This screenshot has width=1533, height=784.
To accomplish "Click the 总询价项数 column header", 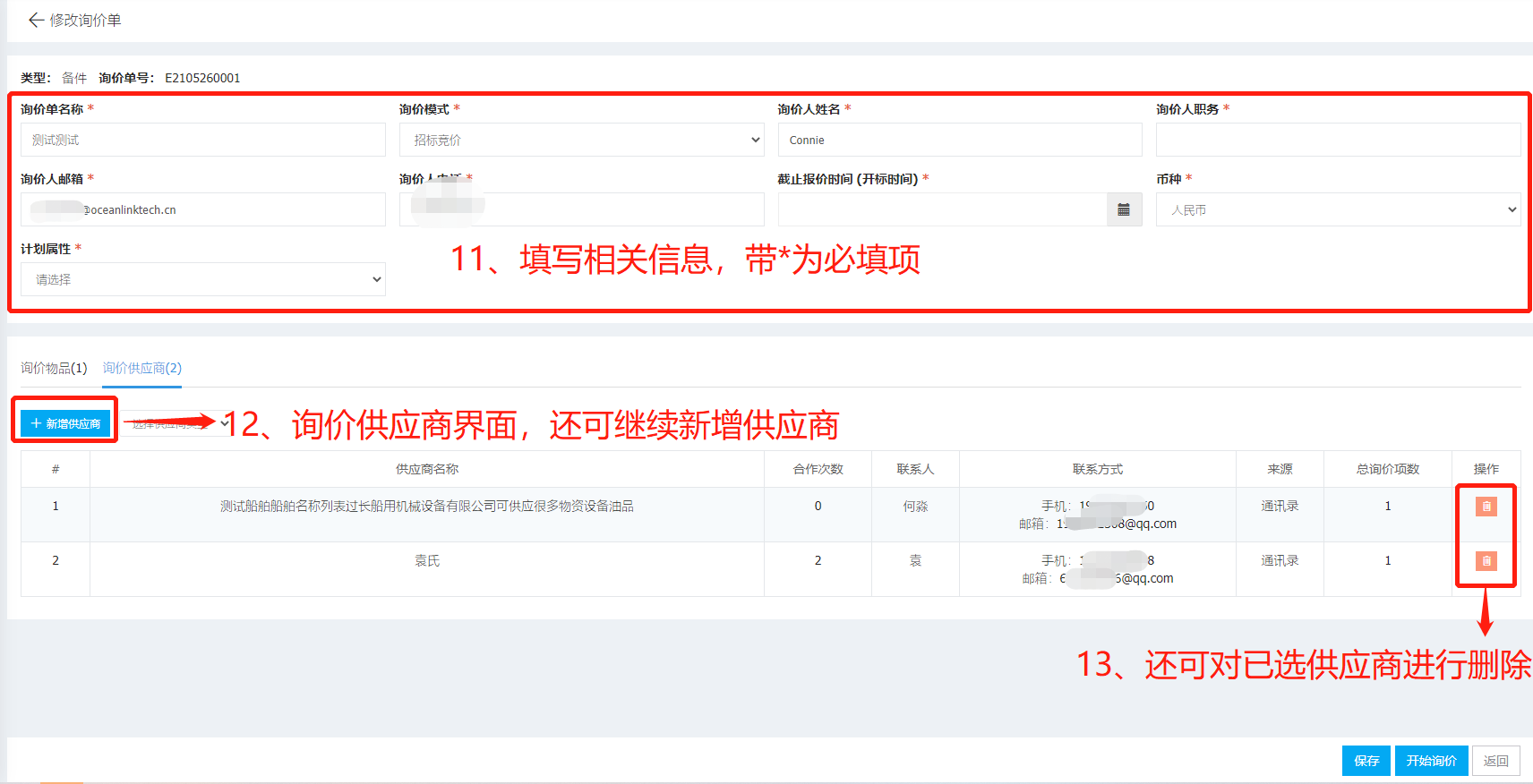I will point(1388,469).
